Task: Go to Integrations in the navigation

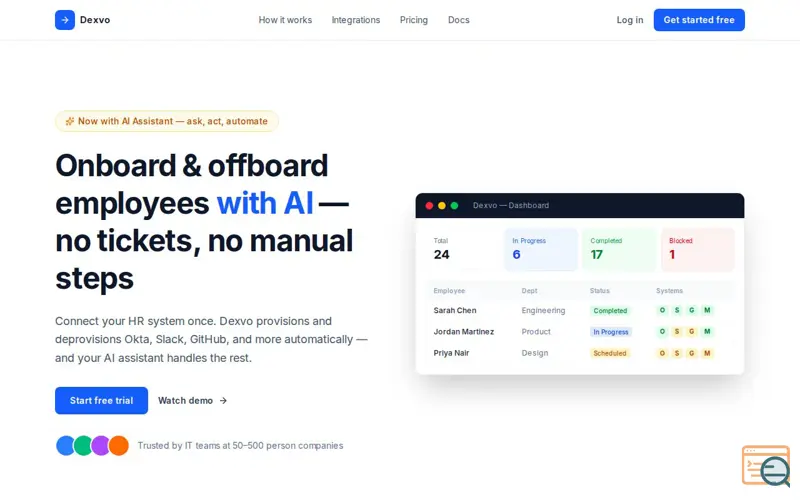Action: [356, 20]
